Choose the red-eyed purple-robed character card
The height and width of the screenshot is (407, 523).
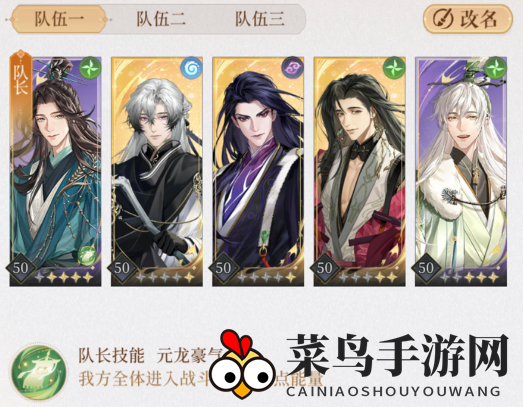pos(258,171)
